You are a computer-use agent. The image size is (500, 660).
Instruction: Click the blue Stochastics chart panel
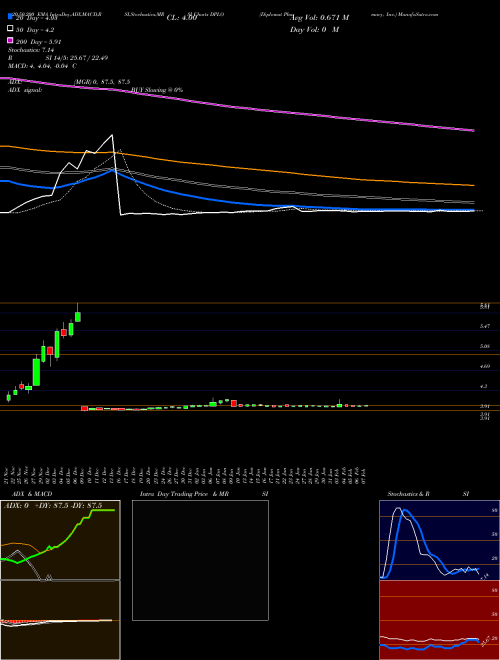coord(439,540)
